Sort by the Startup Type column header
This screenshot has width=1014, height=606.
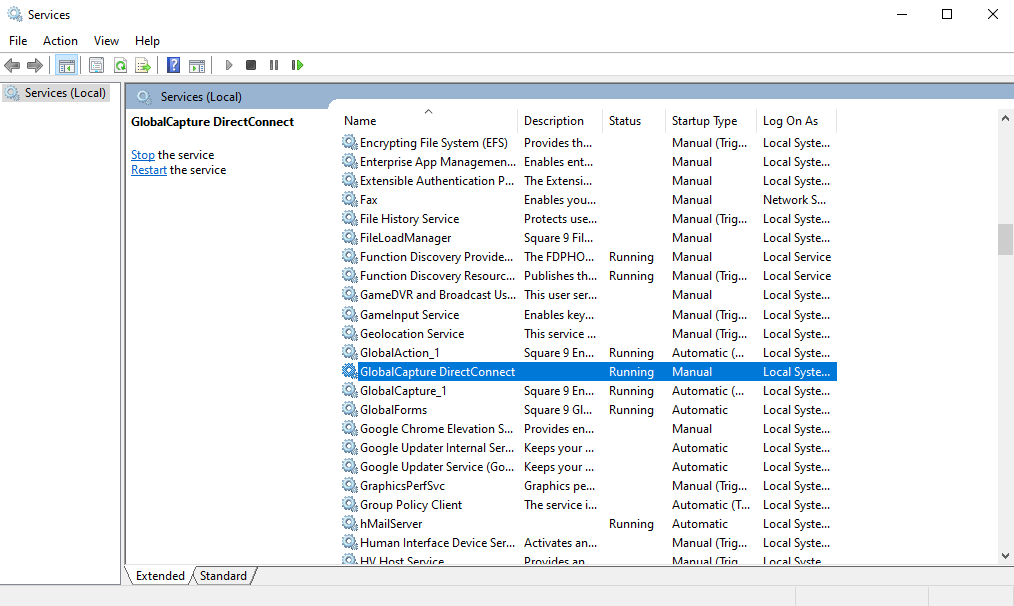click(x=705, y=121)
